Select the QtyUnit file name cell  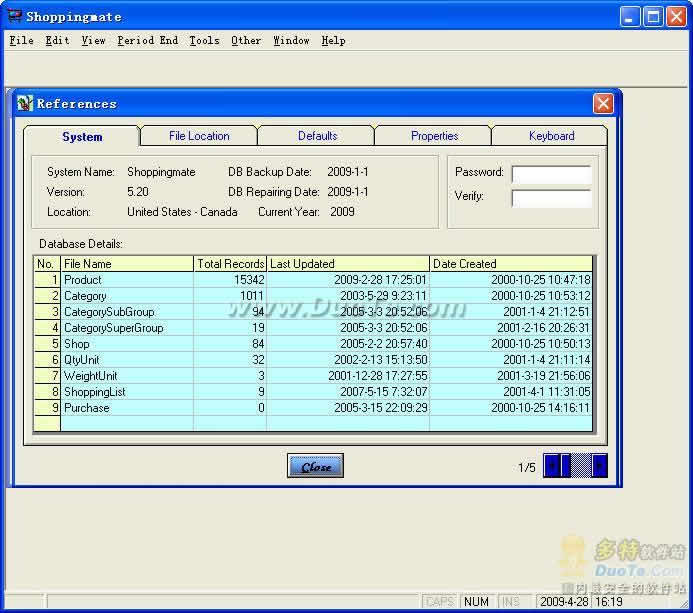(127, 360)
